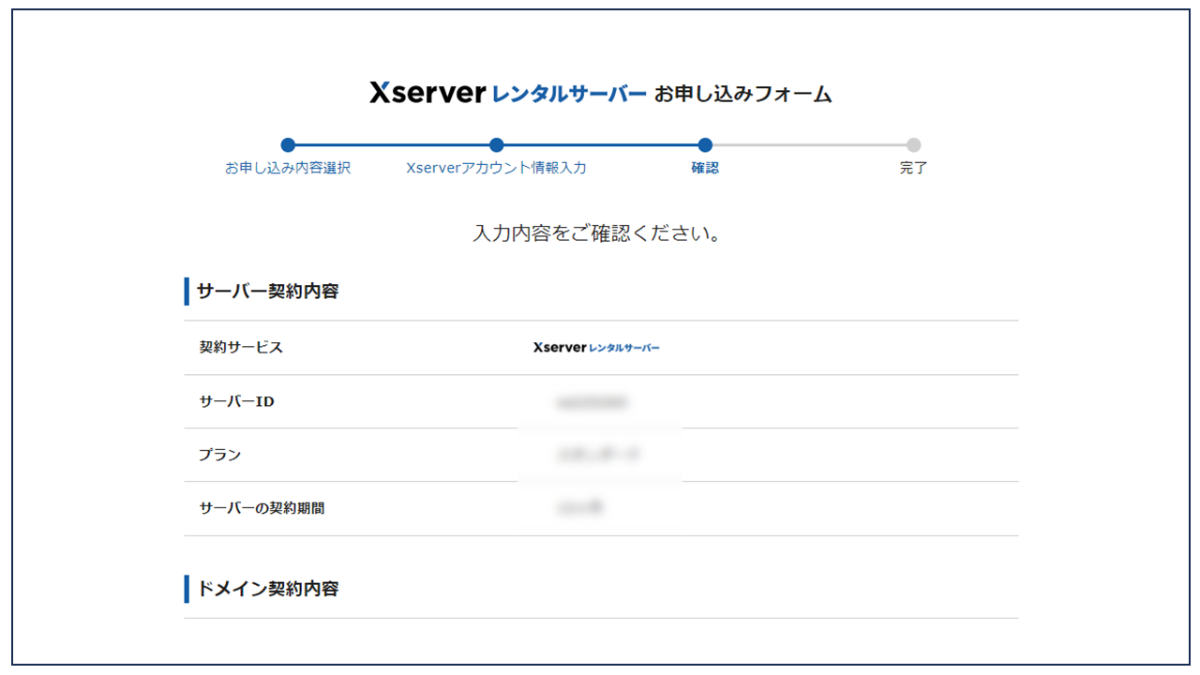Select the Xserverアカウント情報入力 step label

(x=497, y=168)
